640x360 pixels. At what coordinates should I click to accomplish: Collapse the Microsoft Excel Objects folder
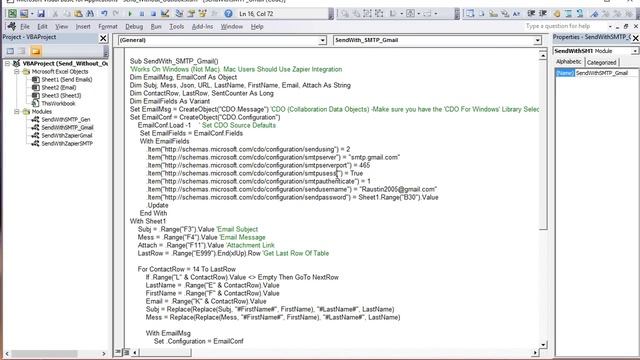click(x=16, y=71)
